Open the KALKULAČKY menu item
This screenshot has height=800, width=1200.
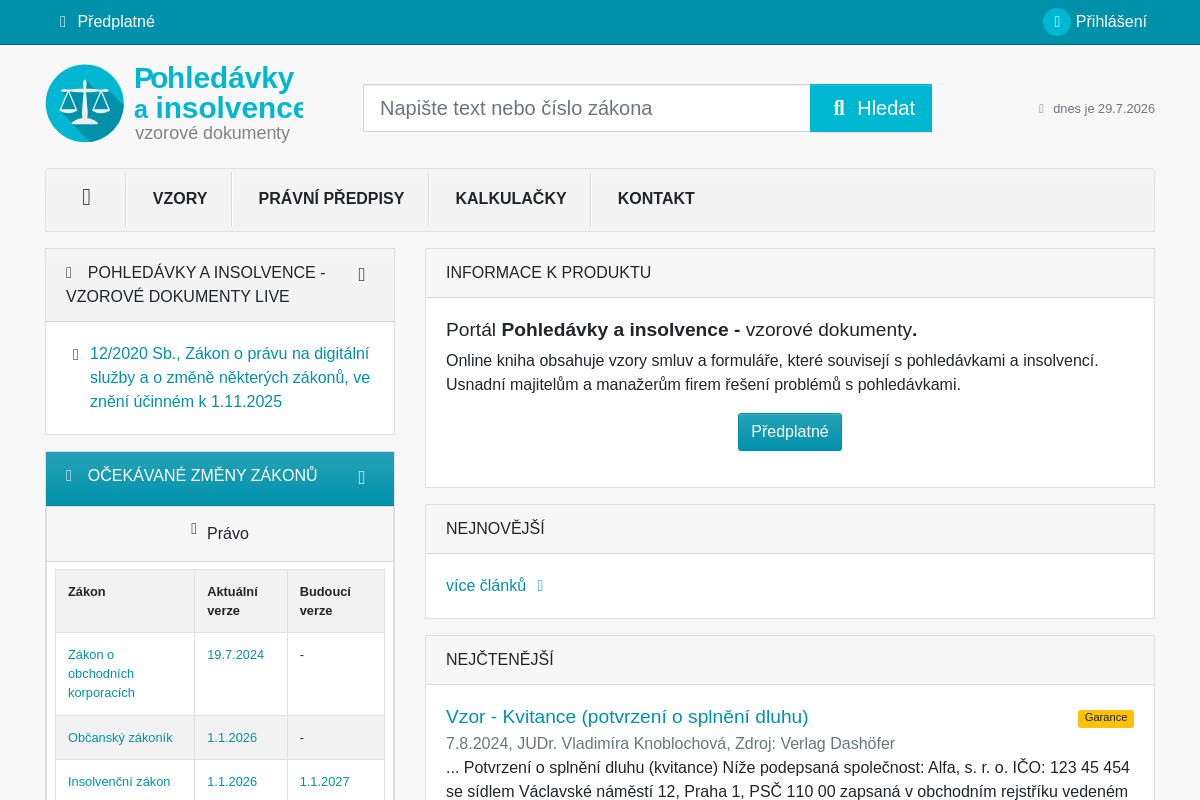tap(511, 198)
